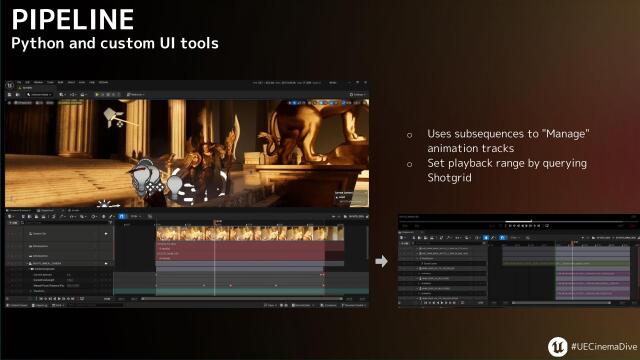
Task: Click the Save icon in main toolbar
Action: click(10, 95)
